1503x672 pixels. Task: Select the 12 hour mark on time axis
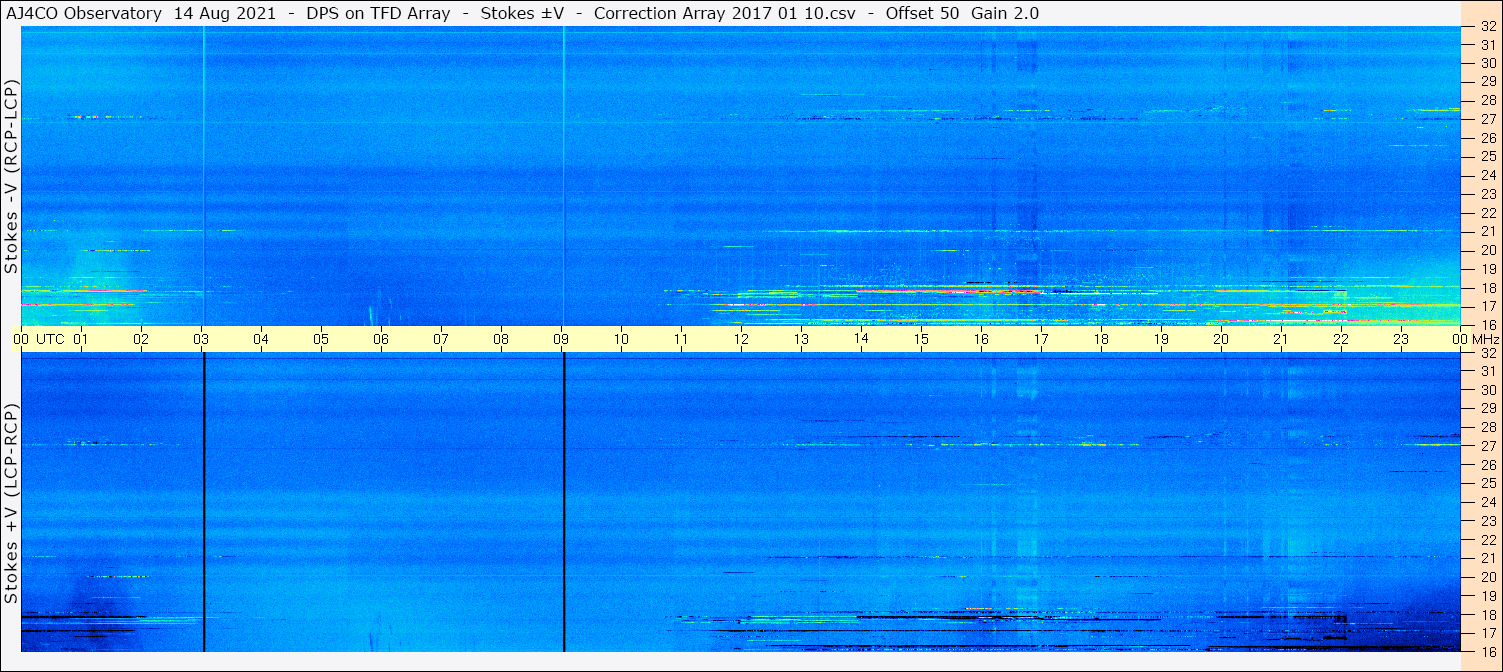tap(741, 339)
